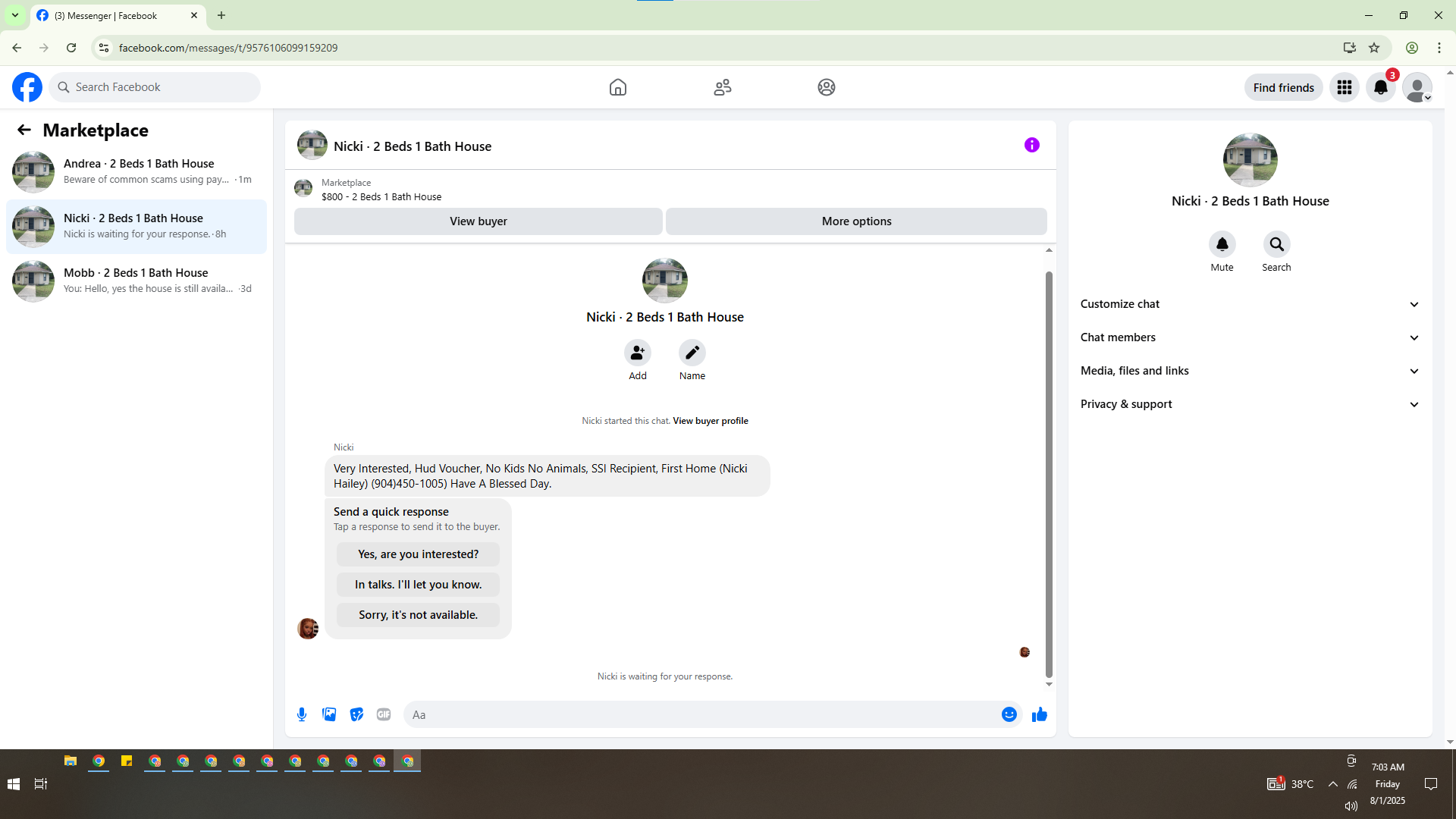
Task: Open the GIF picker icon
Action: pyautogui.click(x=384, y=714)
